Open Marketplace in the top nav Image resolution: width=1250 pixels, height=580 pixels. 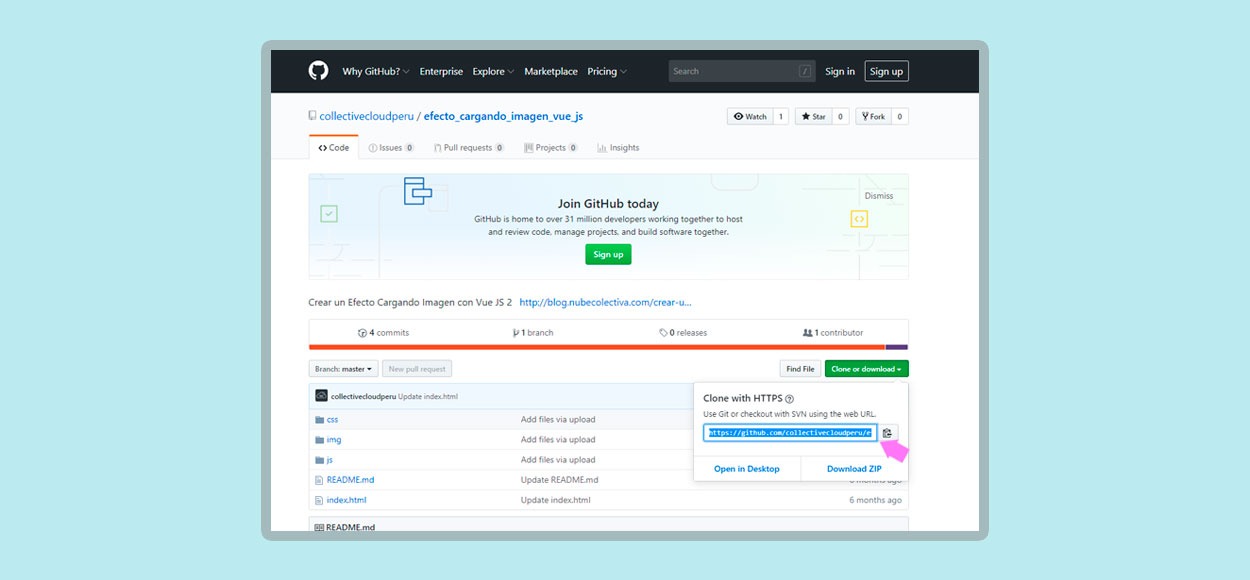coord(551,71)
